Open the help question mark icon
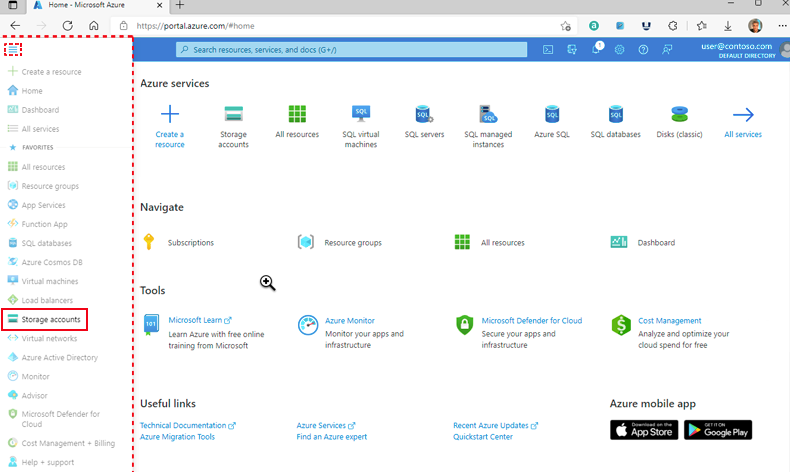 click(643, 49)
